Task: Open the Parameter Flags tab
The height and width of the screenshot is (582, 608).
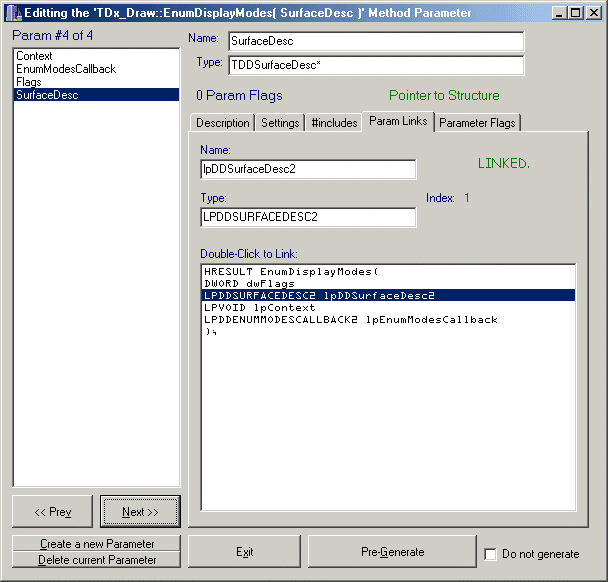Action: click(478, 123)
